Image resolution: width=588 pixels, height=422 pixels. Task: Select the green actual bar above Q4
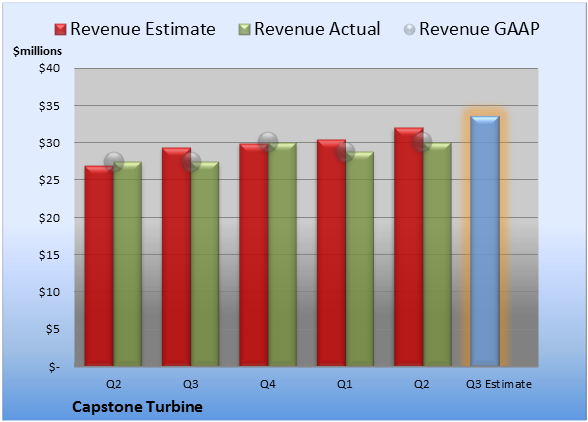pos(282,254)
